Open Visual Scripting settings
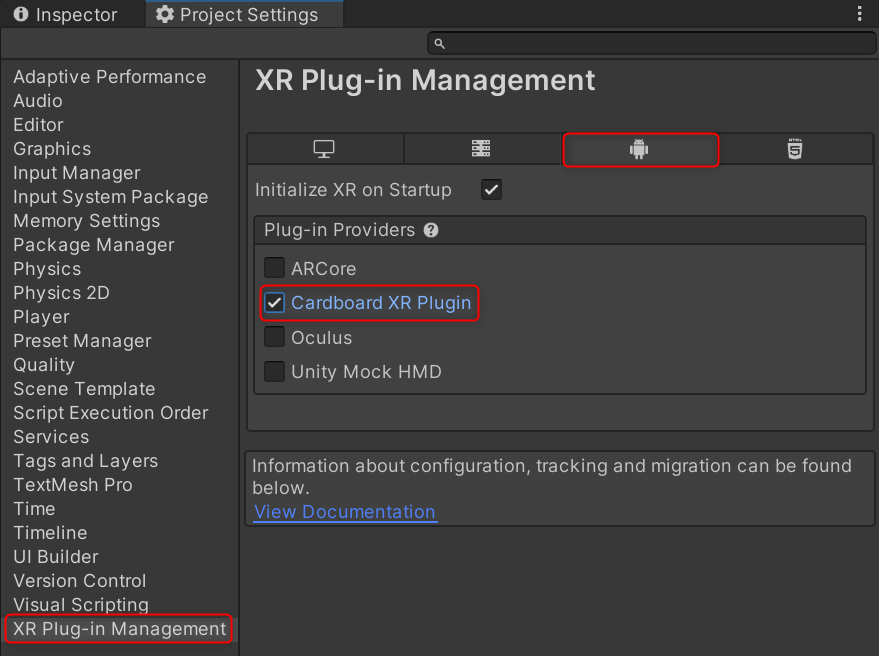 click(x=81, y=605)
